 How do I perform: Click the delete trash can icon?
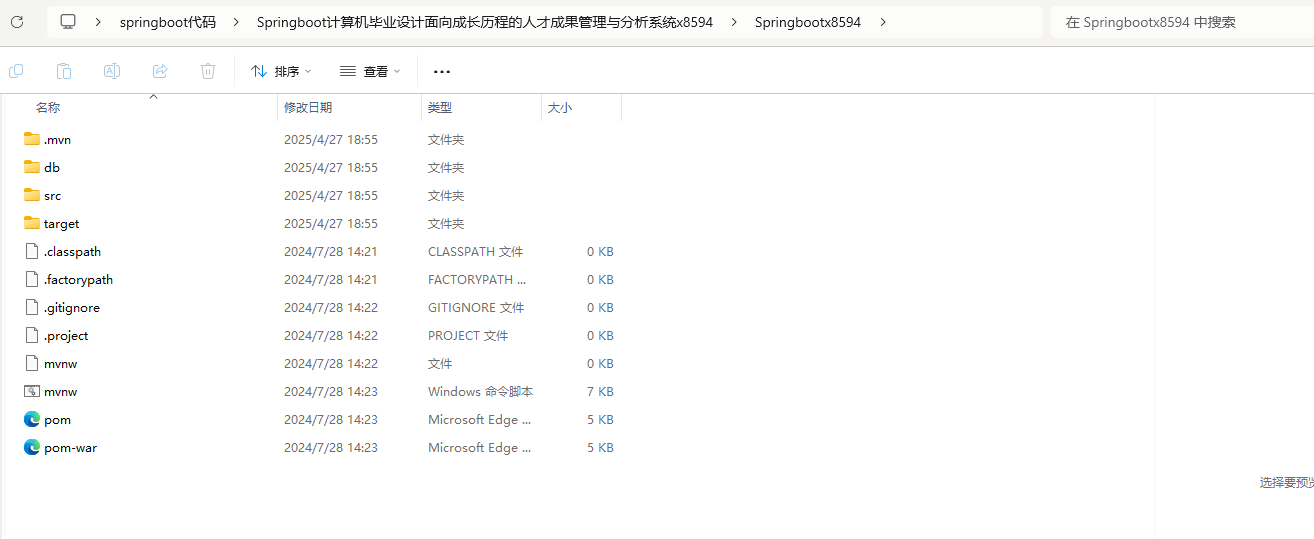coord(208,71)
